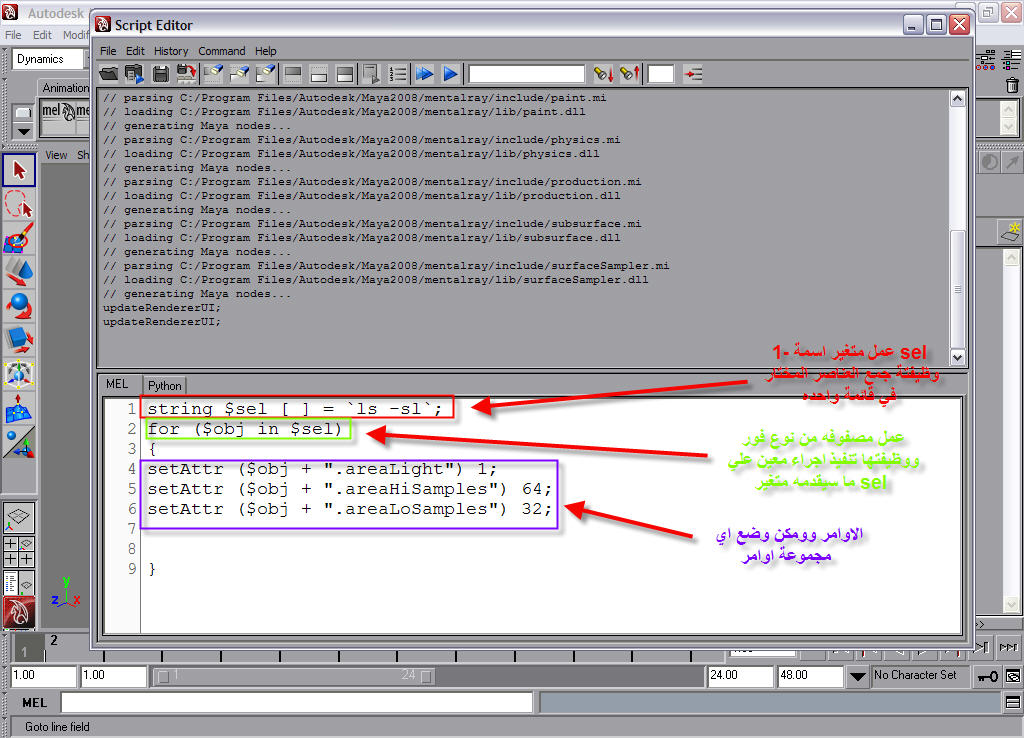Click the Clear Input eraser icon

pyautogui.click(x=240, y=74)
